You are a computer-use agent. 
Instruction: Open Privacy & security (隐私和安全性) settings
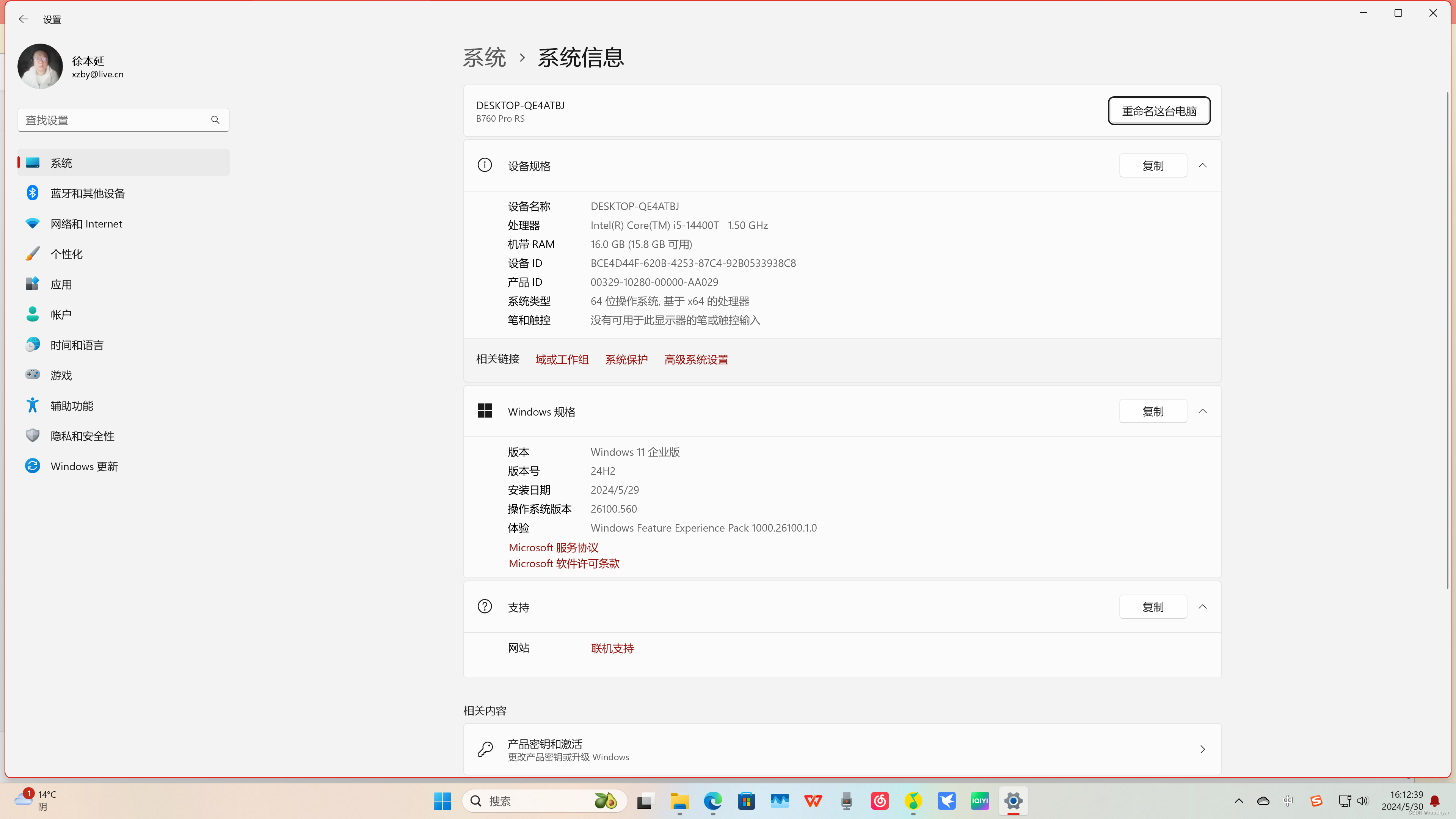(83, 436)
